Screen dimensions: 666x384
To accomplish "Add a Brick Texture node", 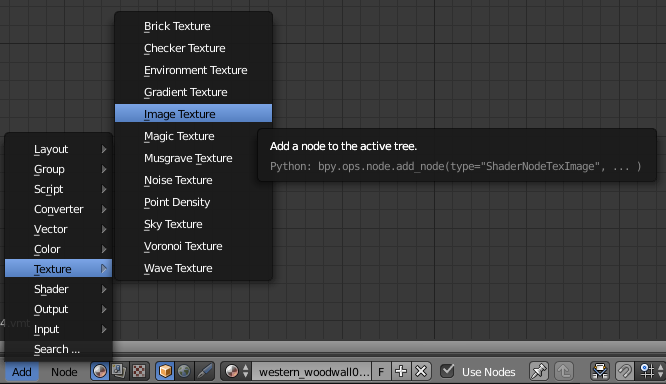I will coord(193,26).
